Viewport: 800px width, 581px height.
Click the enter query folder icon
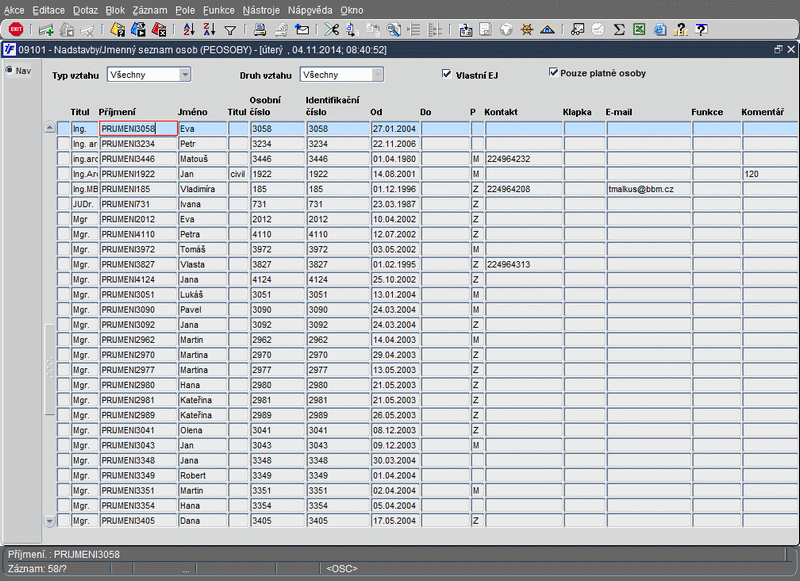point(117,30)
